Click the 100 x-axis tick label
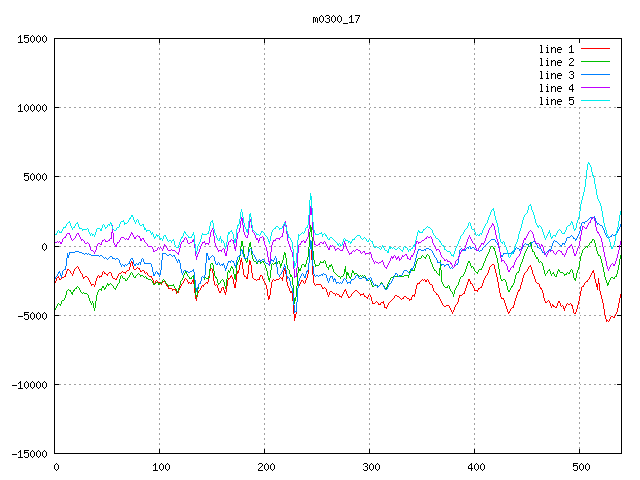Viewport: 640px width, 480px height. pyautogui.click(x=160, y=467)
